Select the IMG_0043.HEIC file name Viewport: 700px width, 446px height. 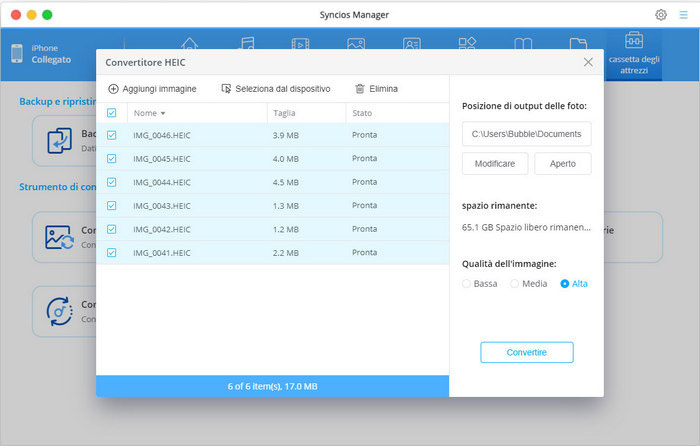point(162,206)
